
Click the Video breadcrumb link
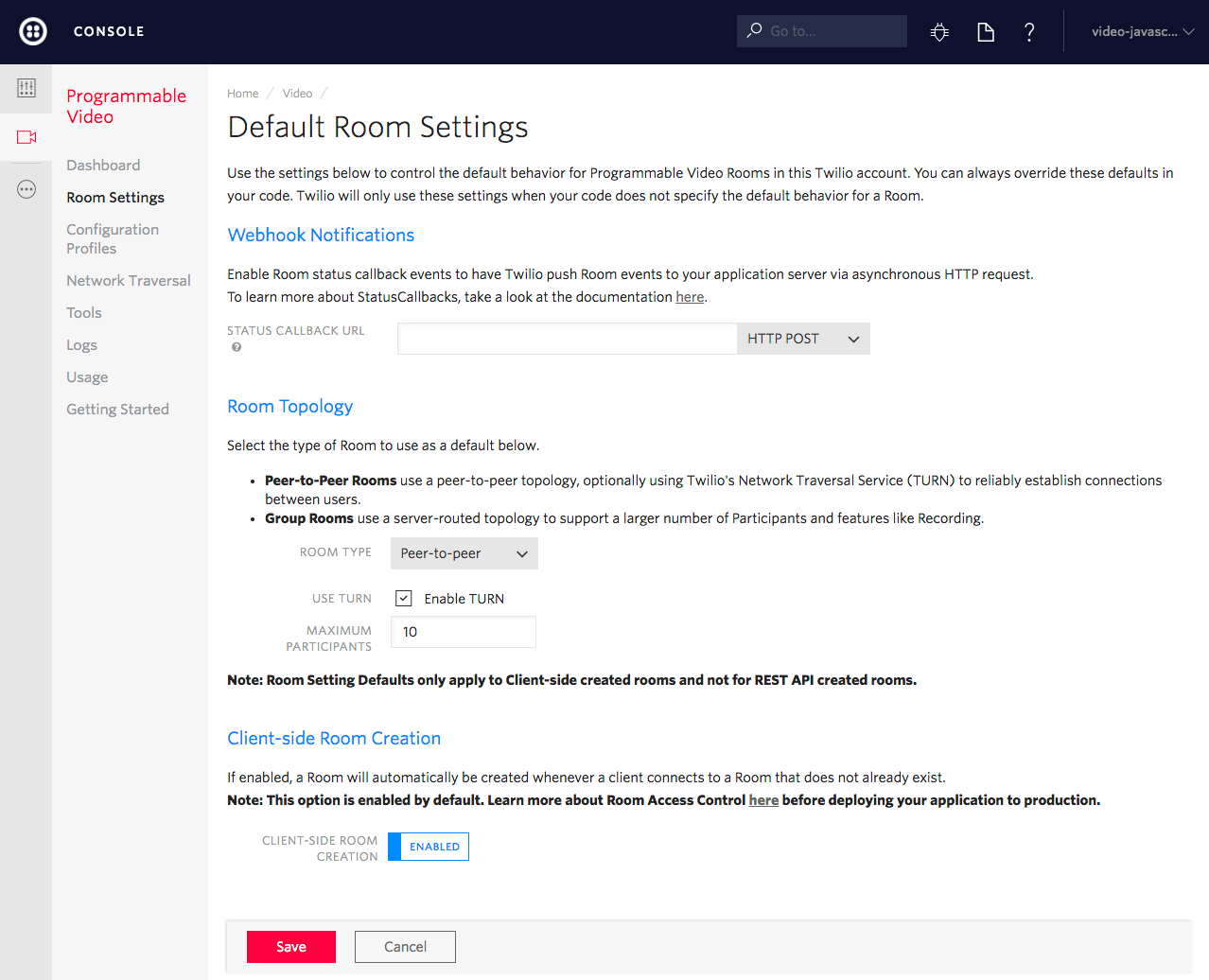click(x=297, y=94)
